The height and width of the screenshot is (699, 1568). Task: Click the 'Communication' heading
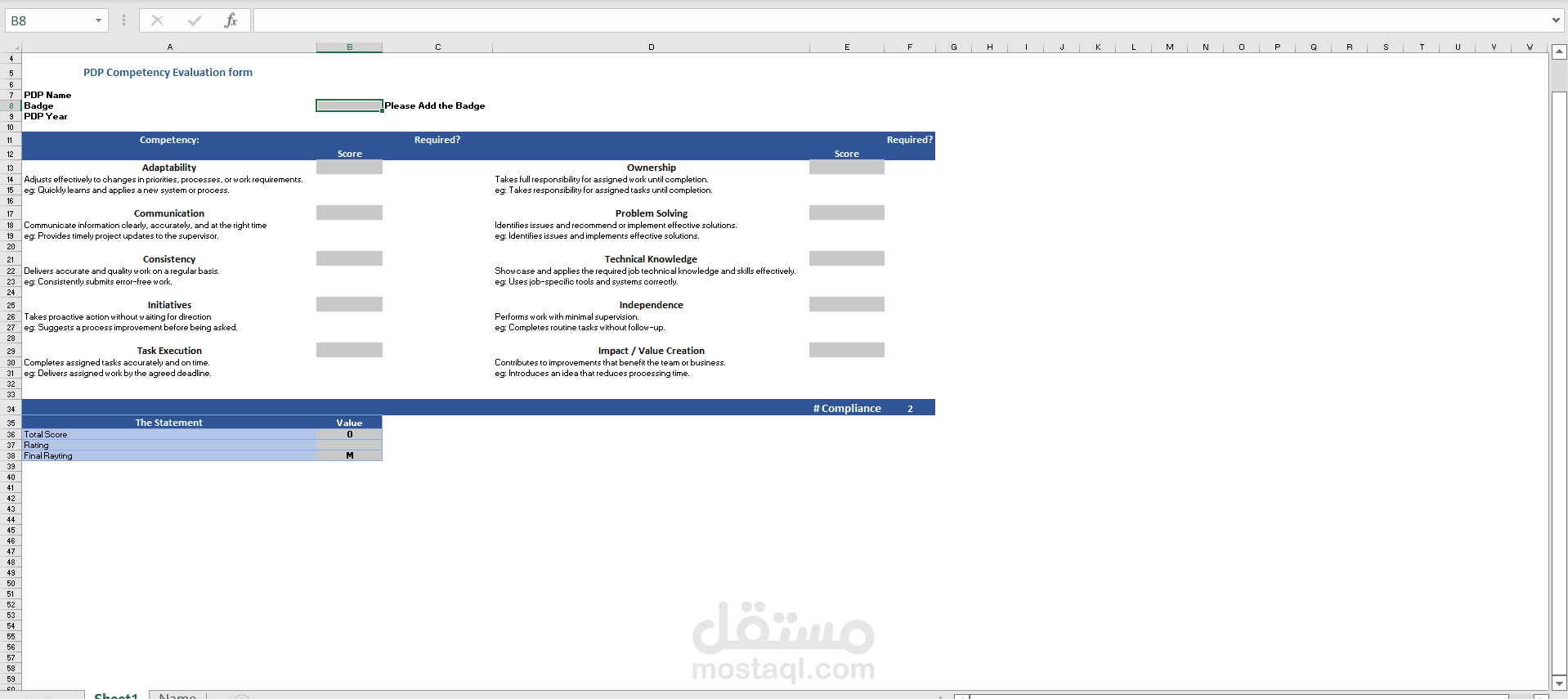coord(169,213)
